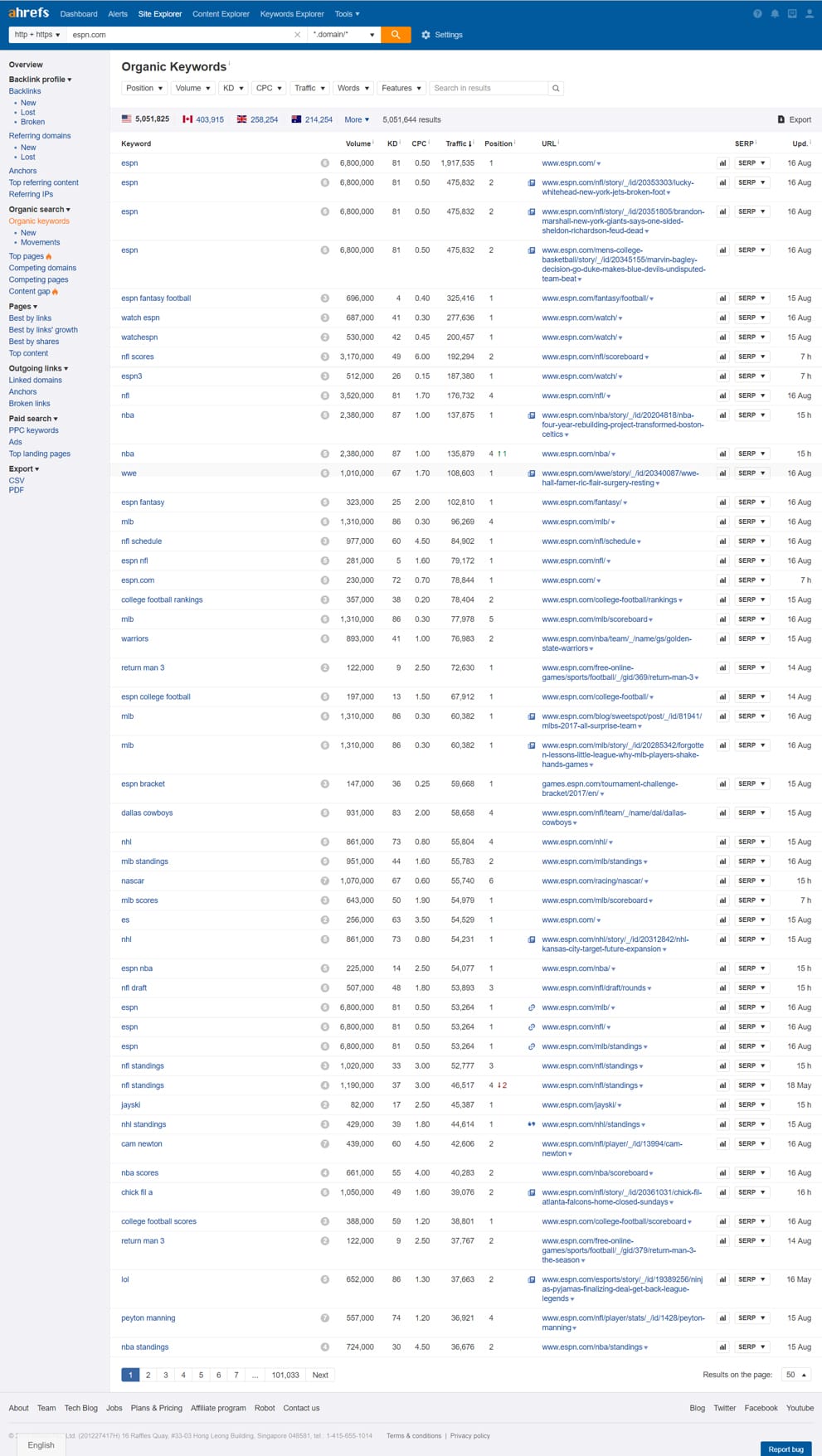Image resolution: width=822 pixels, height=1456 pixels.
Task: Collapse Outgoing links section
Action: [x=38, y=368]
